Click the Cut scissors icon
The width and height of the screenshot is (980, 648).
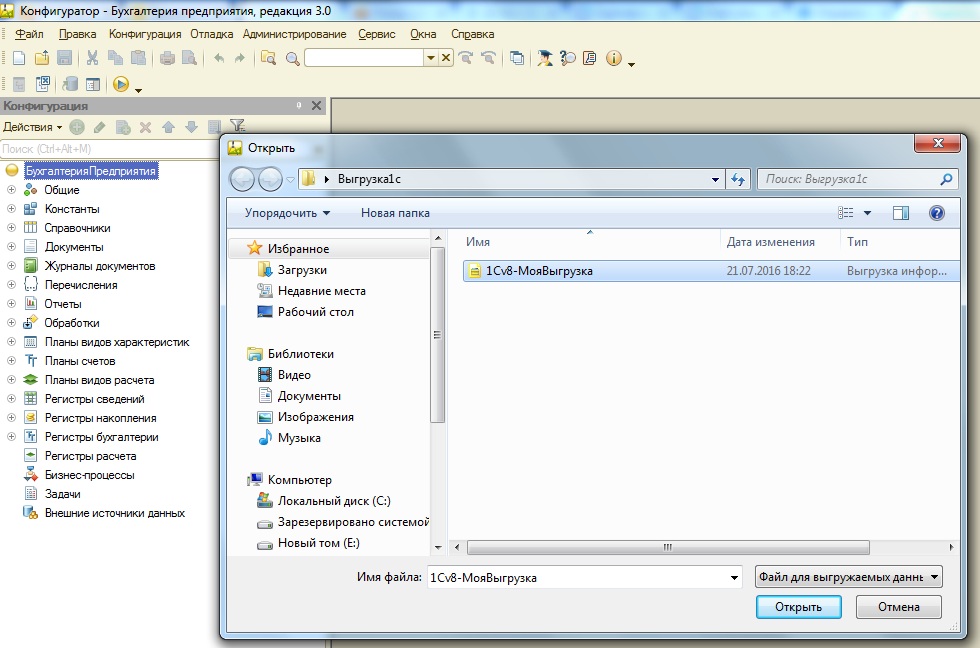(x=92, y=58)
